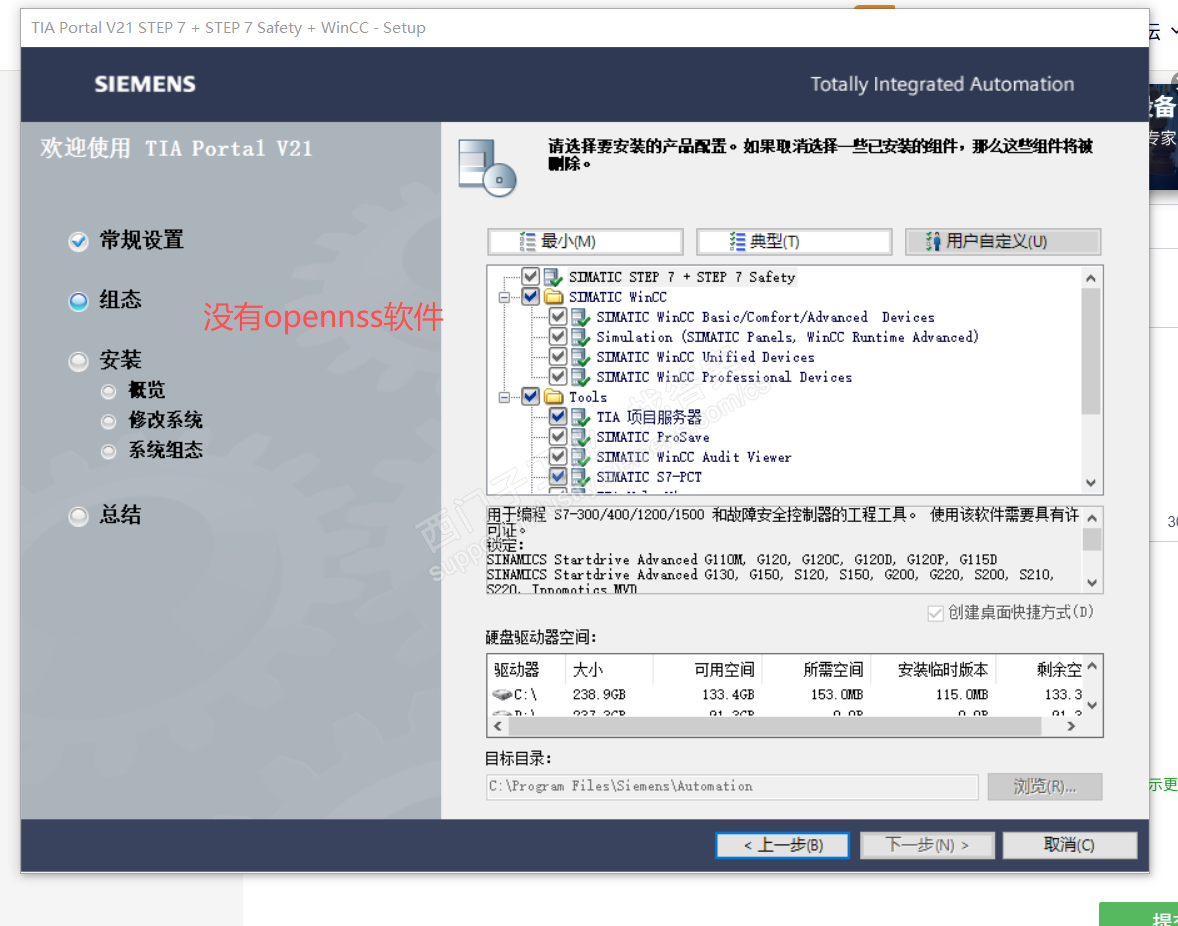Toggle Simulation (SIMATIC Panels) checkbox

coord(557,336)
